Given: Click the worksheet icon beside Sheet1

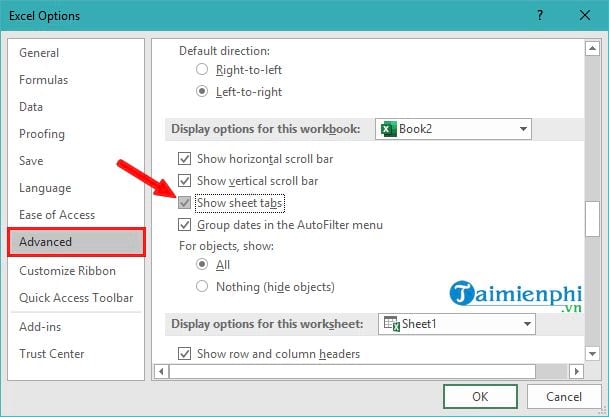Looking at the screenshot, I should coord(391,324).
